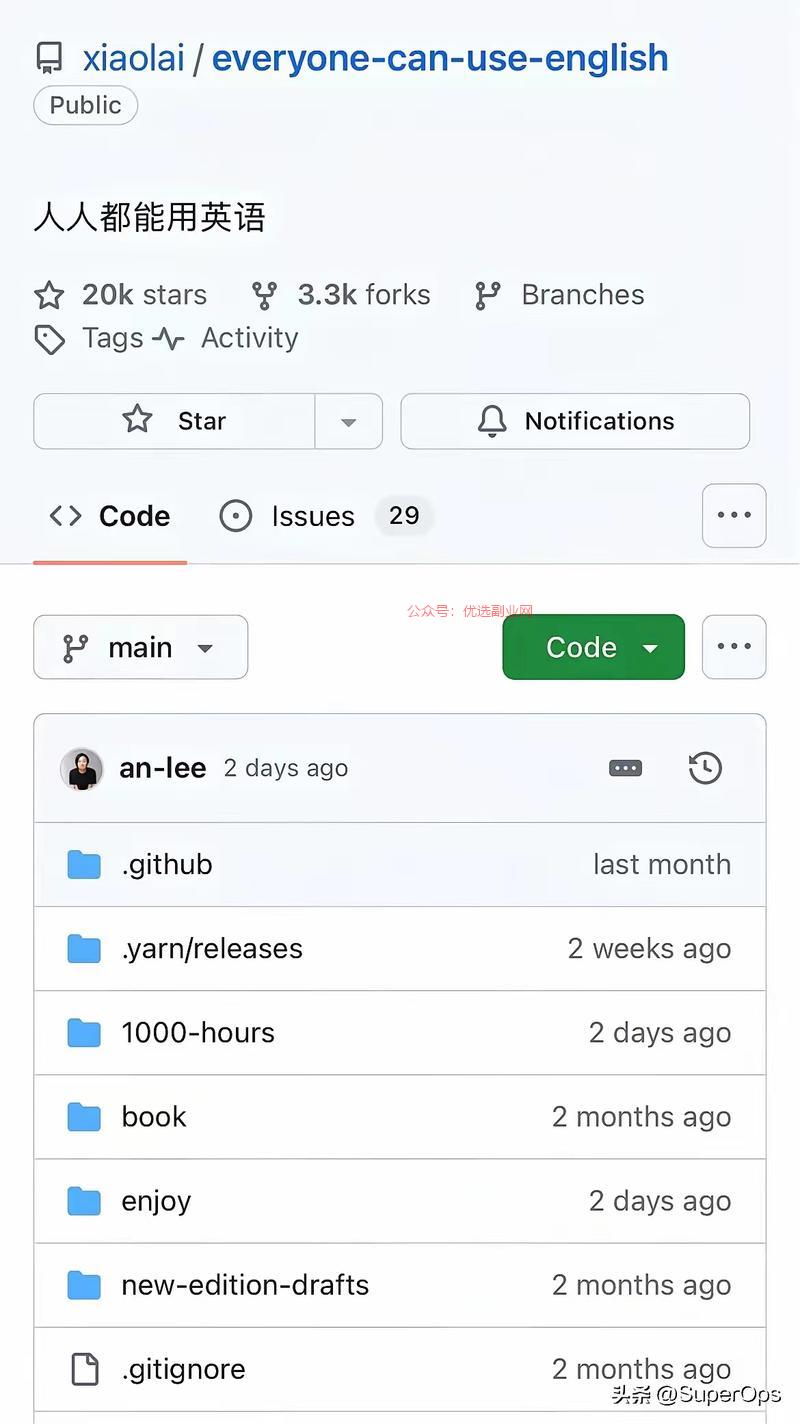Click the folder icon for .yarn/releases

pos(84,948)
